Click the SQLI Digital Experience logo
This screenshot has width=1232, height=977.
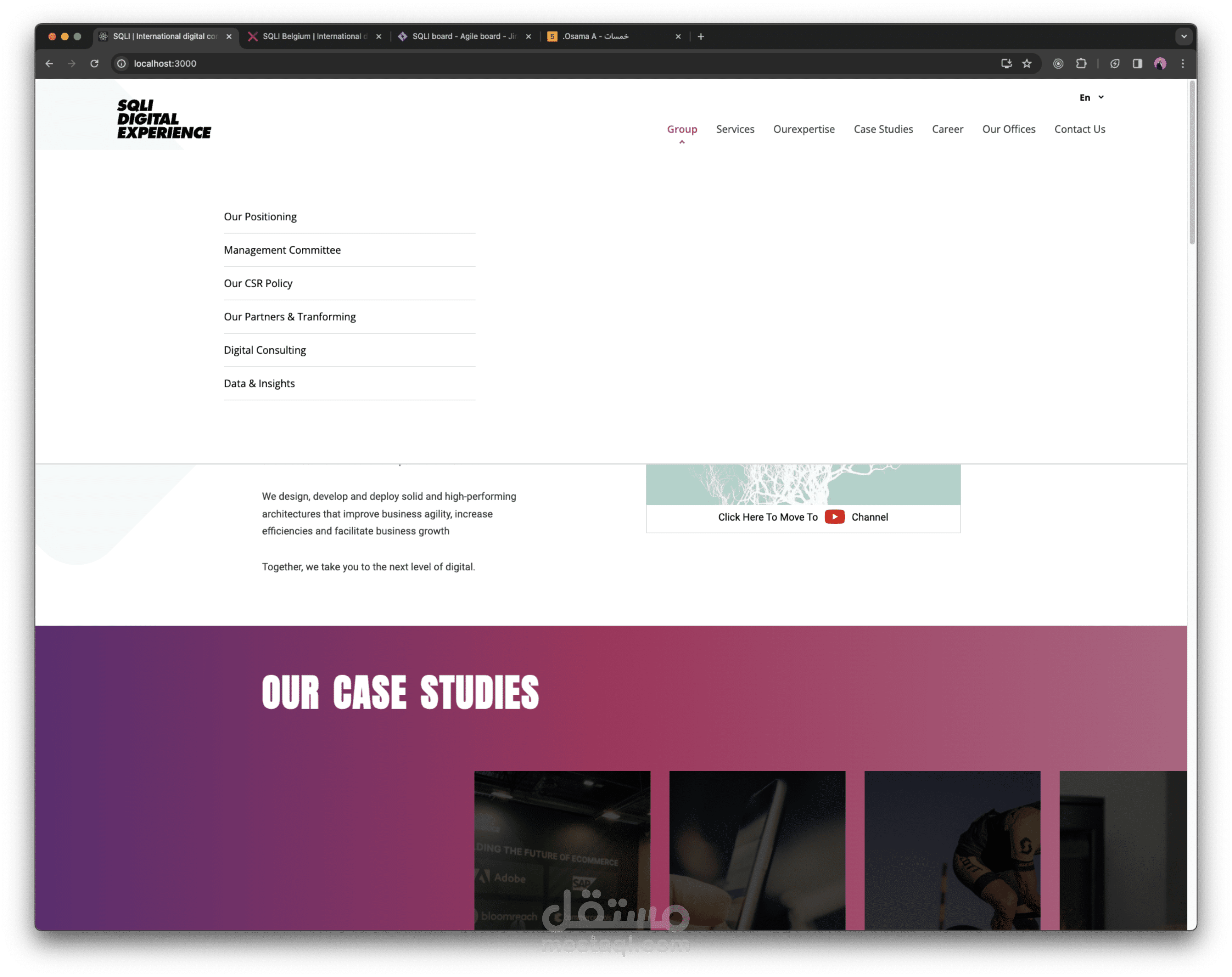pos(163,119)
